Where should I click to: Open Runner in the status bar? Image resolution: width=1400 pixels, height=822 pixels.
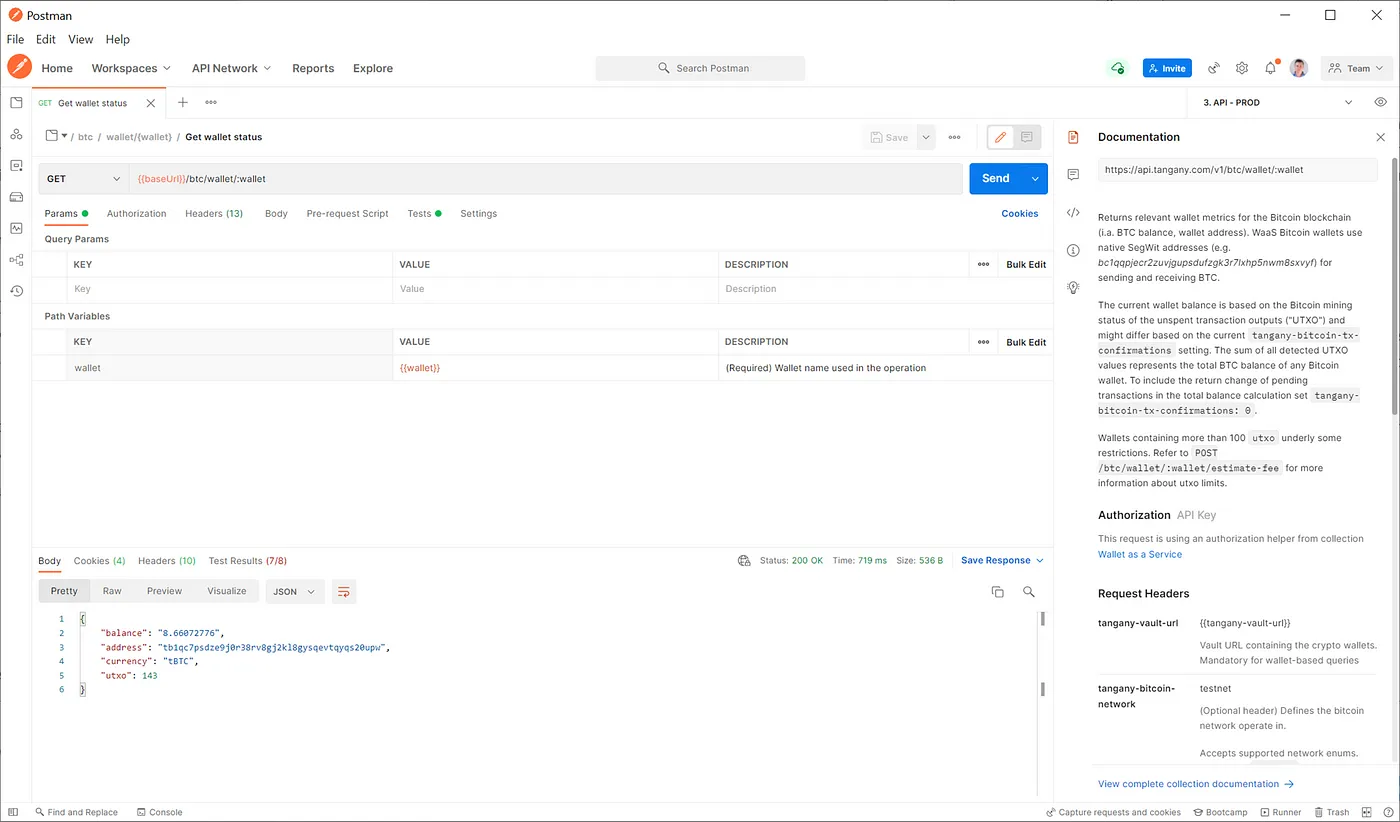tap(1281, 812)
